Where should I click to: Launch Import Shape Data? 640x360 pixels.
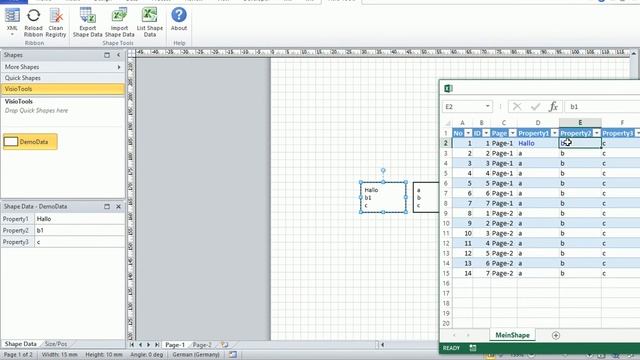click(119, 23)
